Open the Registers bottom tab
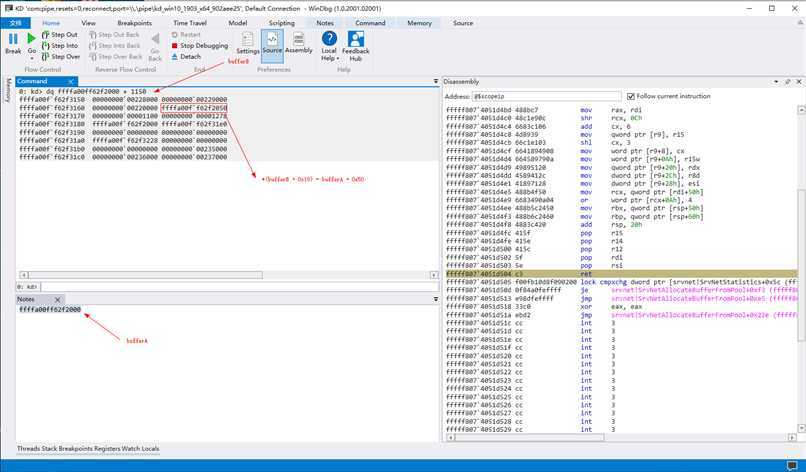806x472 pixels. click(107, 448)
